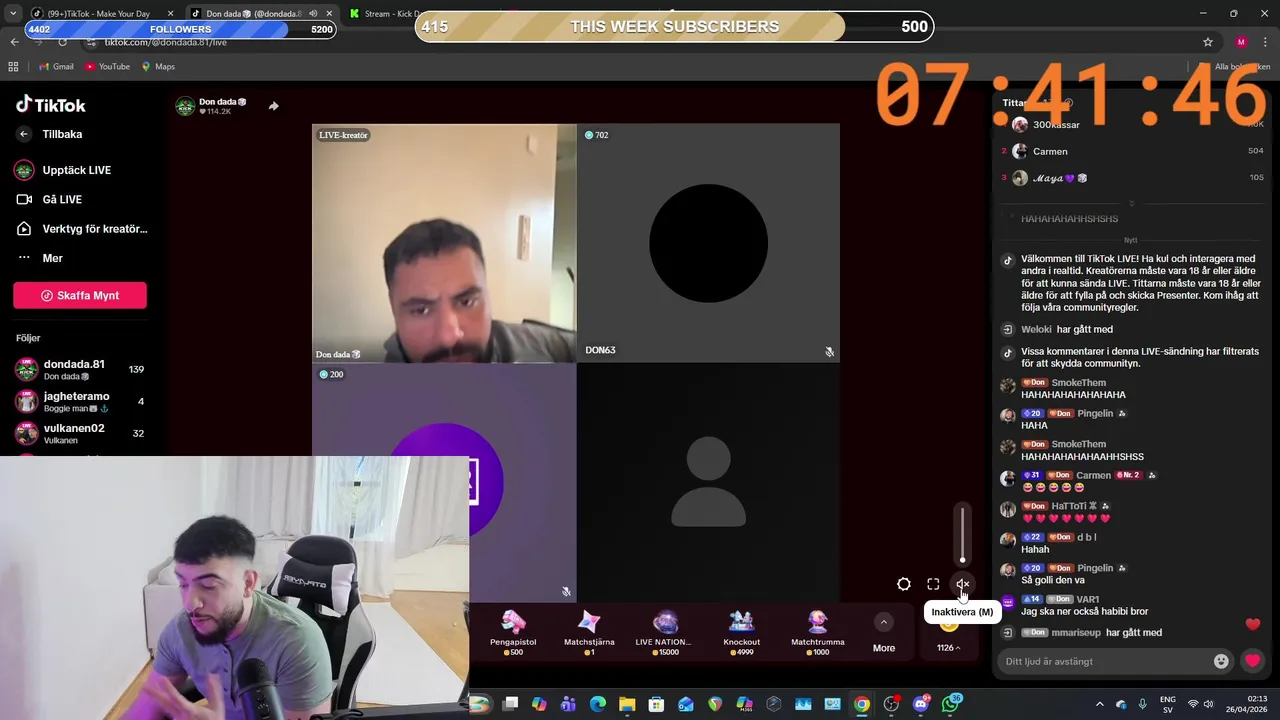Viewport: 1280px width, 720px height.
Task: Open dondada.81 followed account
Action: 80,369
